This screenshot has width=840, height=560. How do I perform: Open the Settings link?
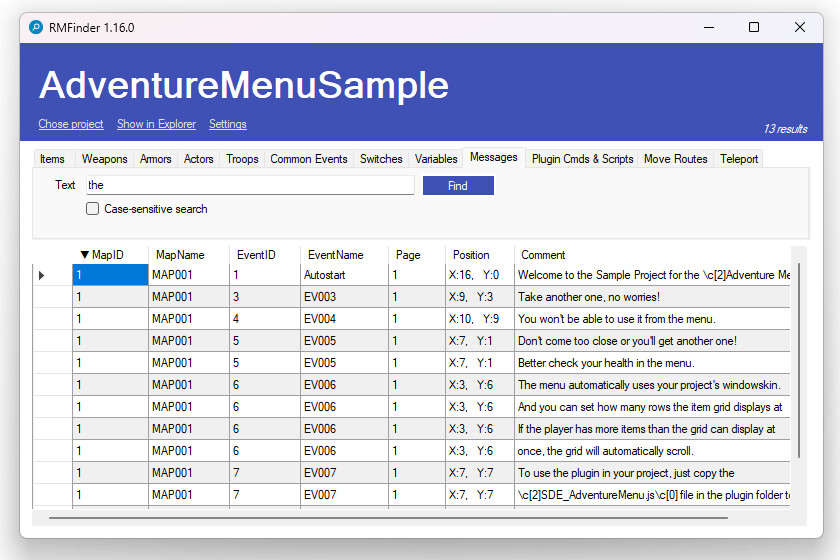coord(227,124)
